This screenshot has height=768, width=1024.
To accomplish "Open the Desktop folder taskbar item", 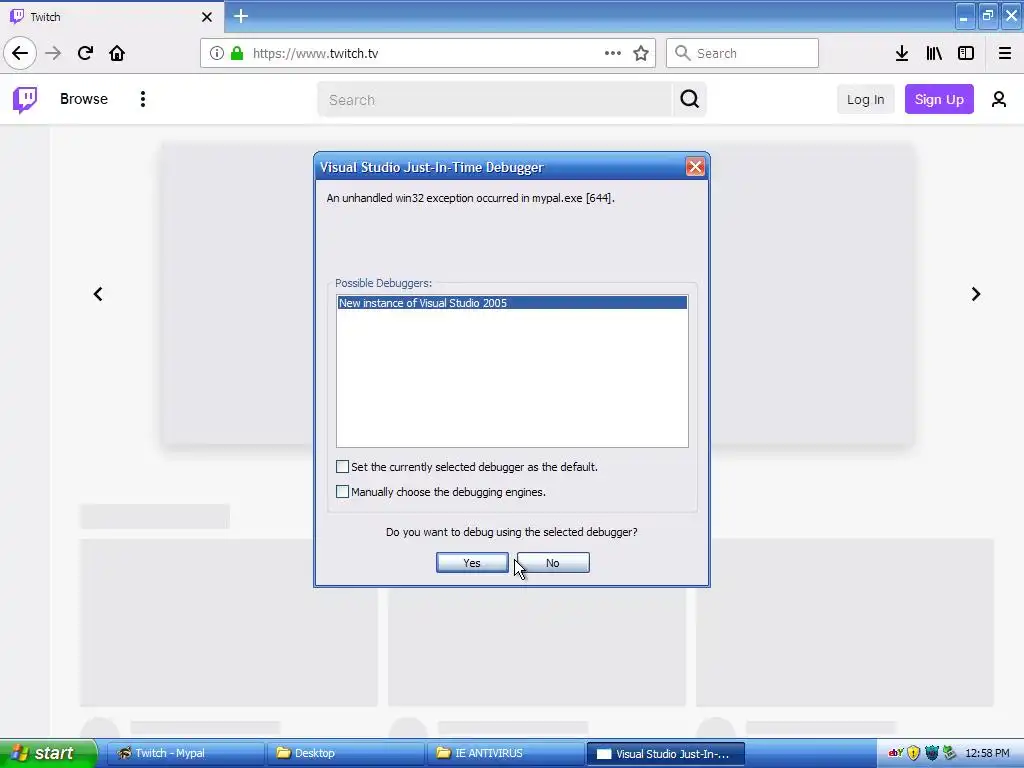I will [345, 754].
